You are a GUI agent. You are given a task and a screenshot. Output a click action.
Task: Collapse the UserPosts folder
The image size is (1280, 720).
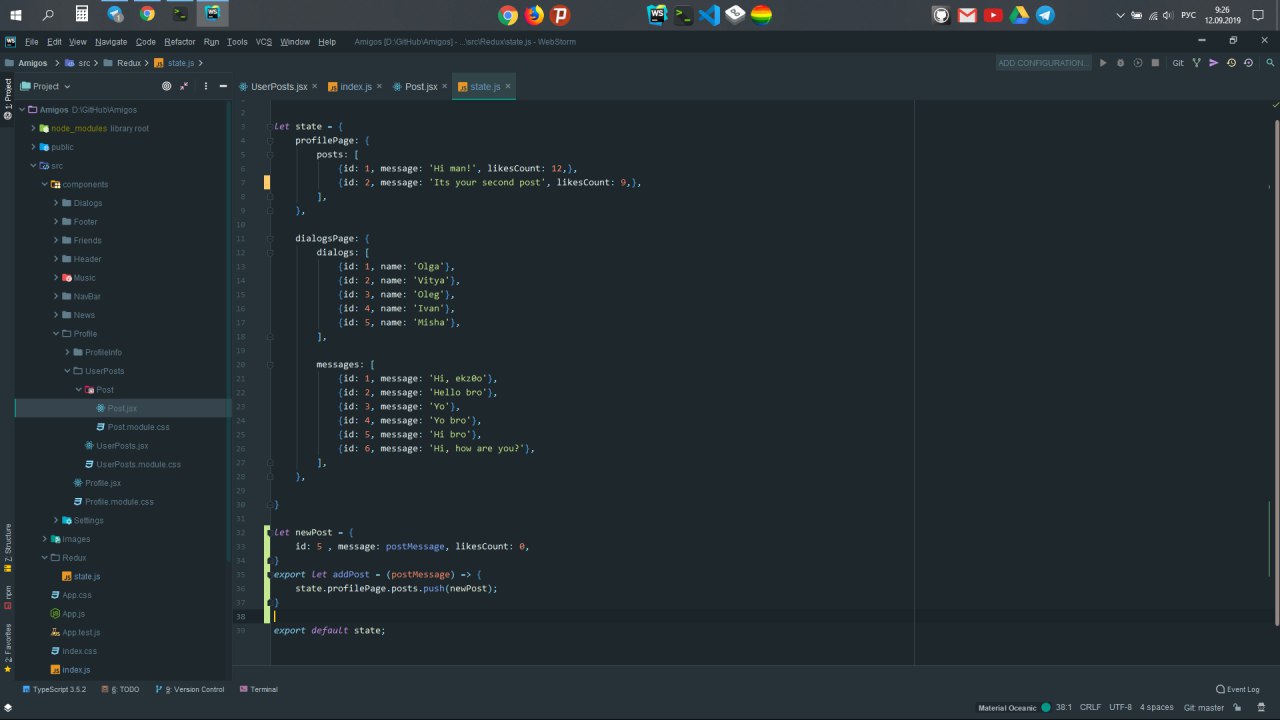click(68, 371)
